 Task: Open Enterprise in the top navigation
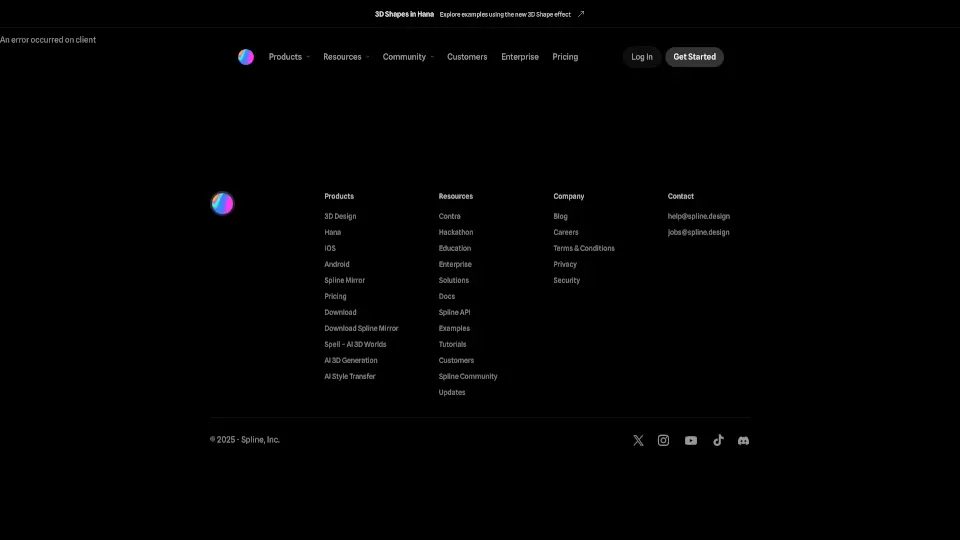pos(520,57)
